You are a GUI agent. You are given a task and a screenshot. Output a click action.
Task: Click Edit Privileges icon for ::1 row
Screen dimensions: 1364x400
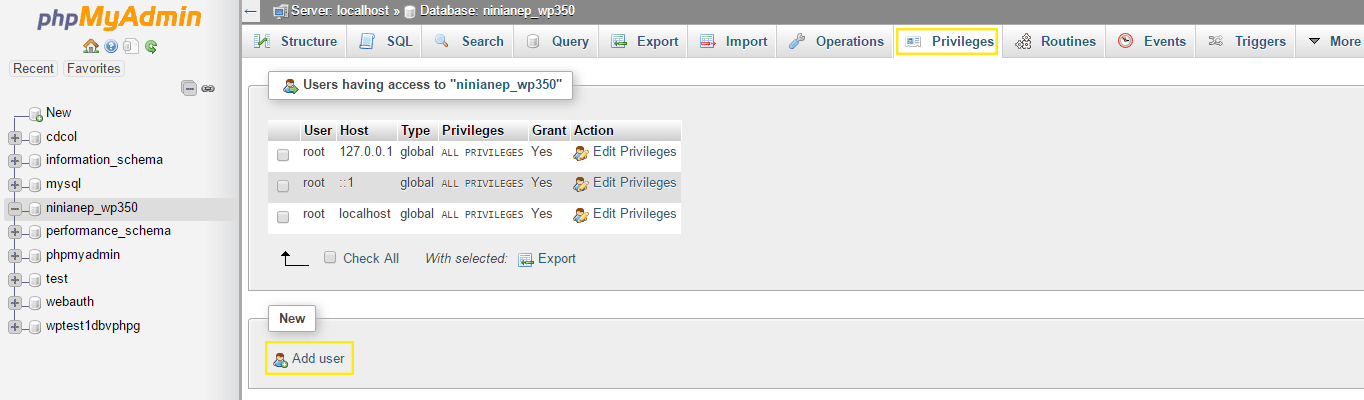581,184
